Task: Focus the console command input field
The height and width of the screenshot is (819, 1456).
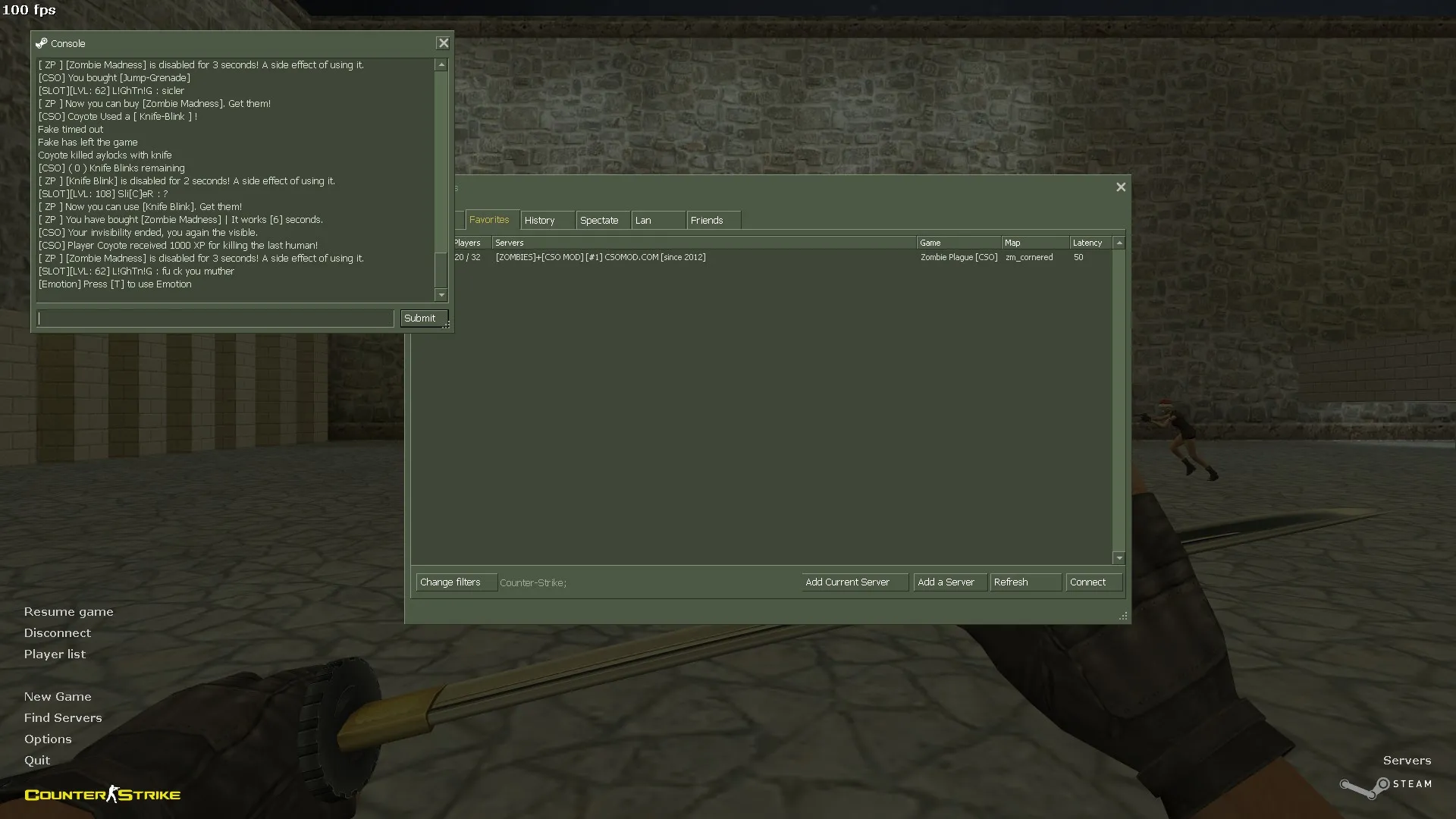Action: pyautogui.click(x=215, y=318)
